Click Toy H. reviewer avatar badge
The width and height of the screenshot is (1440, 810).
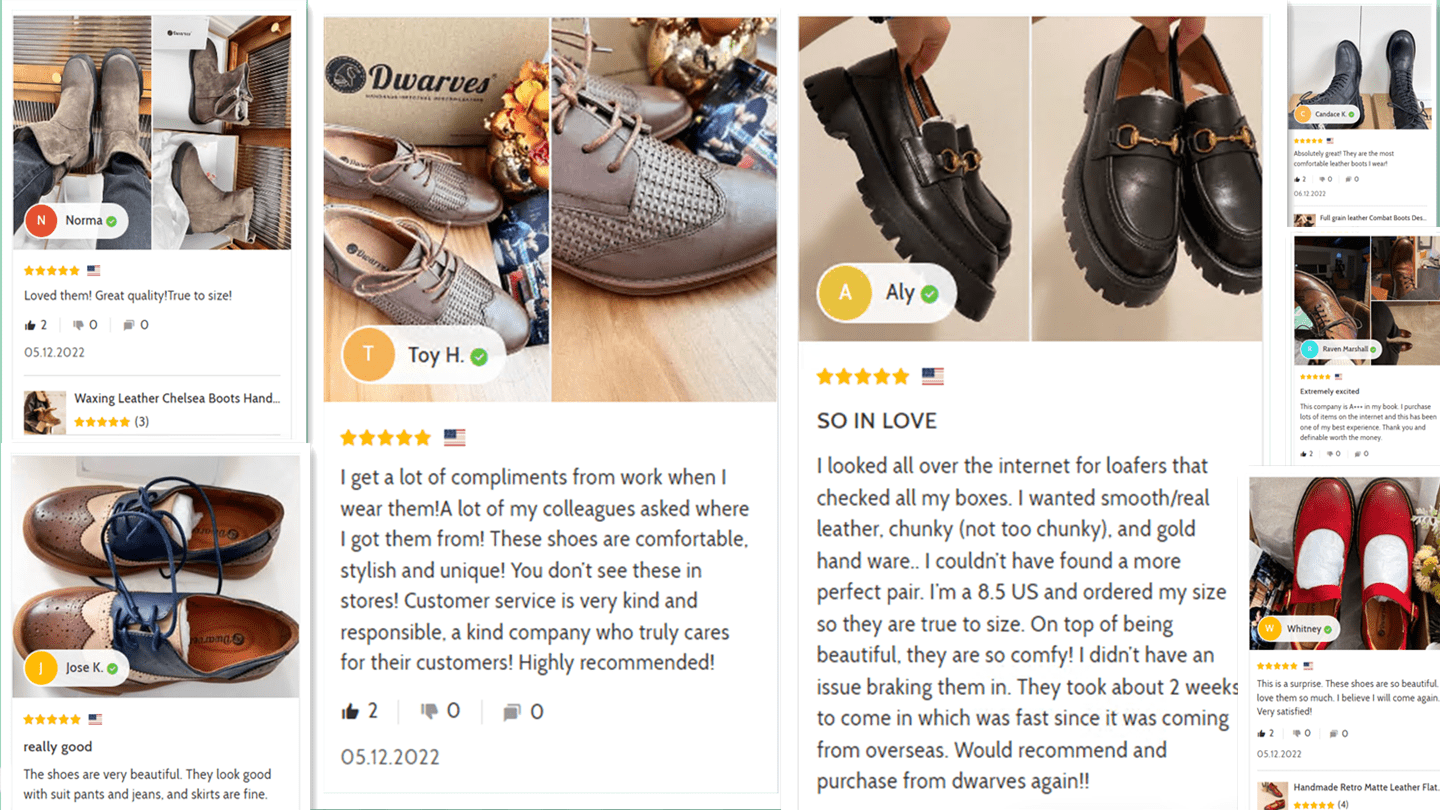367,355
